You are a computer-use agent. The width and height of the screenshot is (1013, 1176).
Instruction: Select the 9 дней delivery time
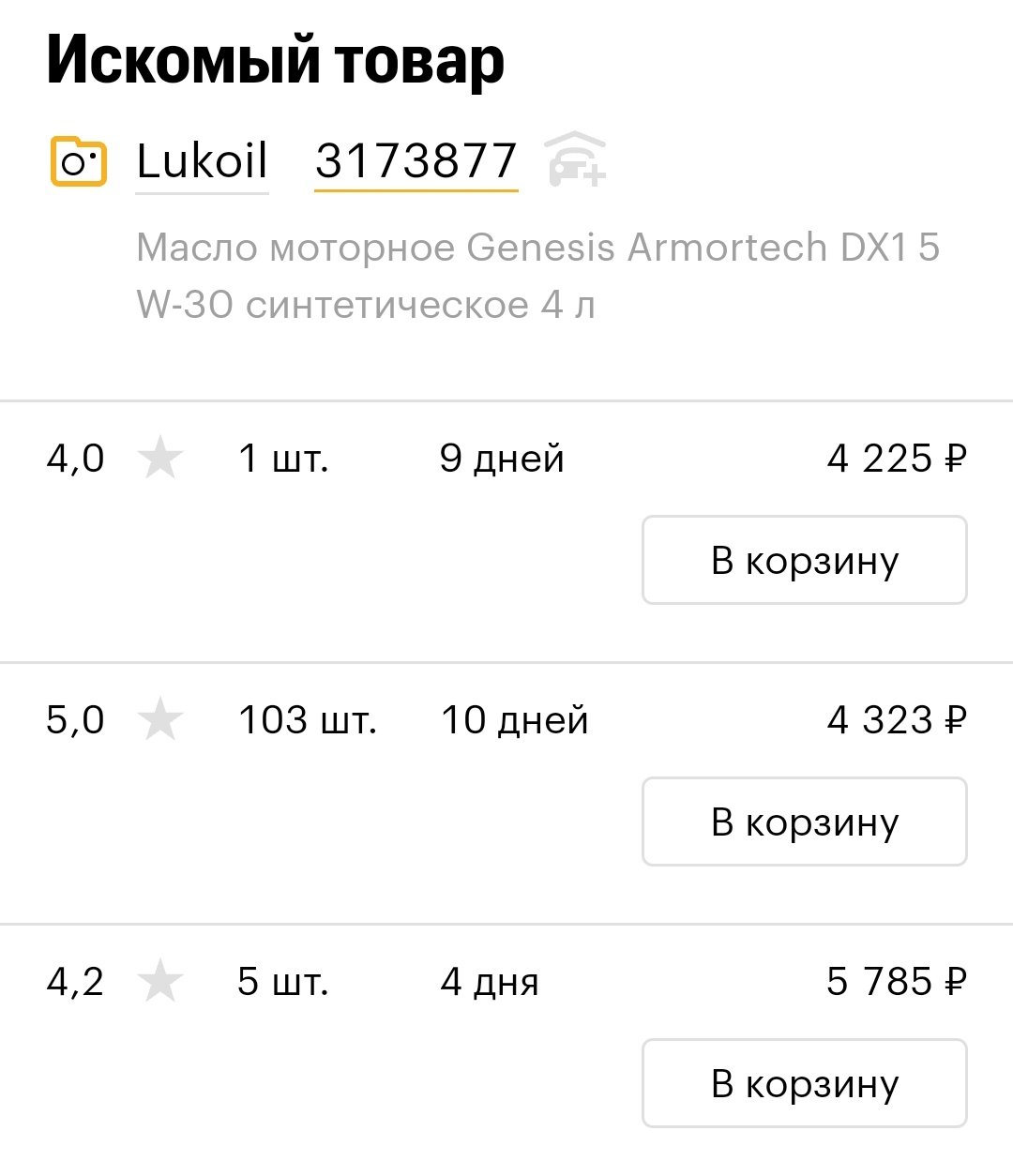502,459
